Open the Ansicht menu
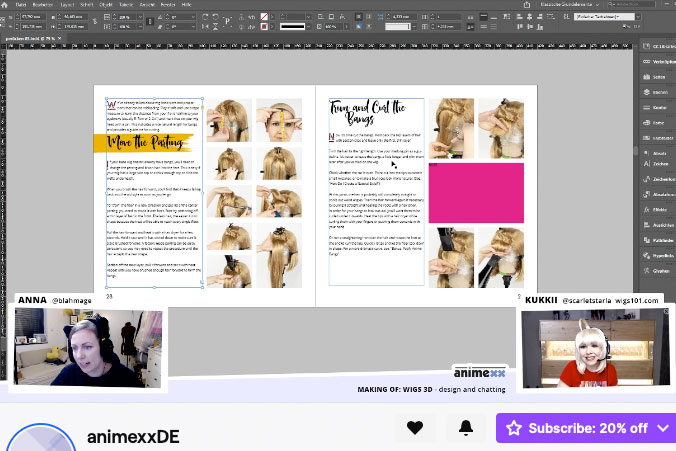This screenshot has width=676, height=451. (147, 5)
